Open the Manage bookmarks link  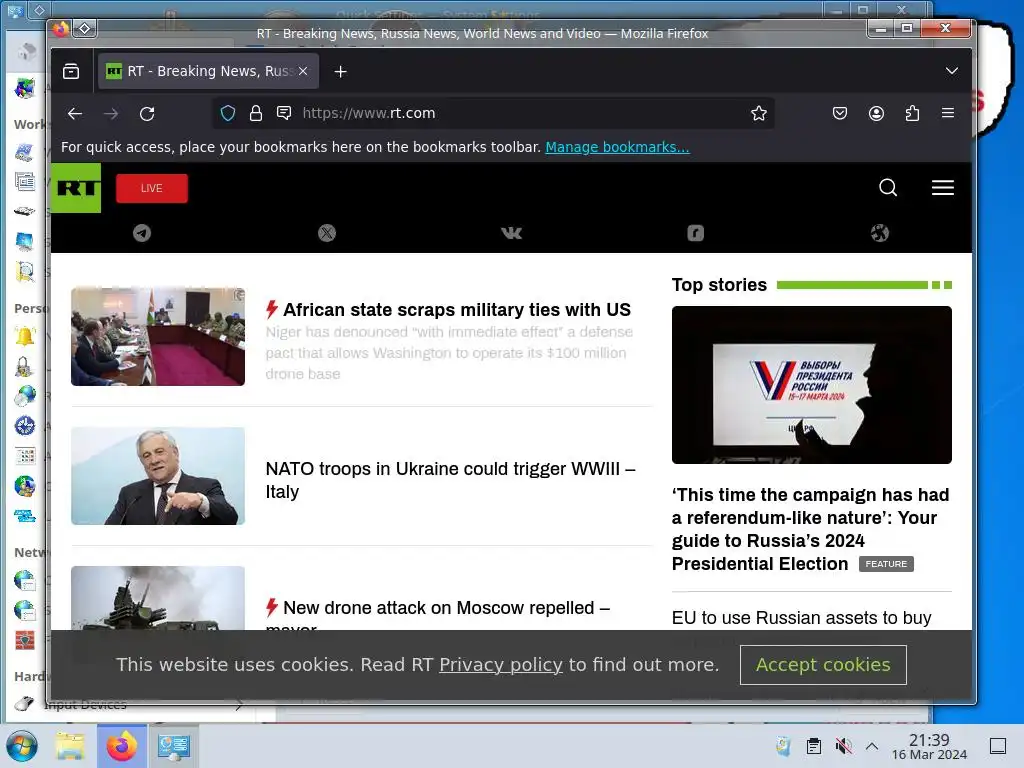click(617, 147)
